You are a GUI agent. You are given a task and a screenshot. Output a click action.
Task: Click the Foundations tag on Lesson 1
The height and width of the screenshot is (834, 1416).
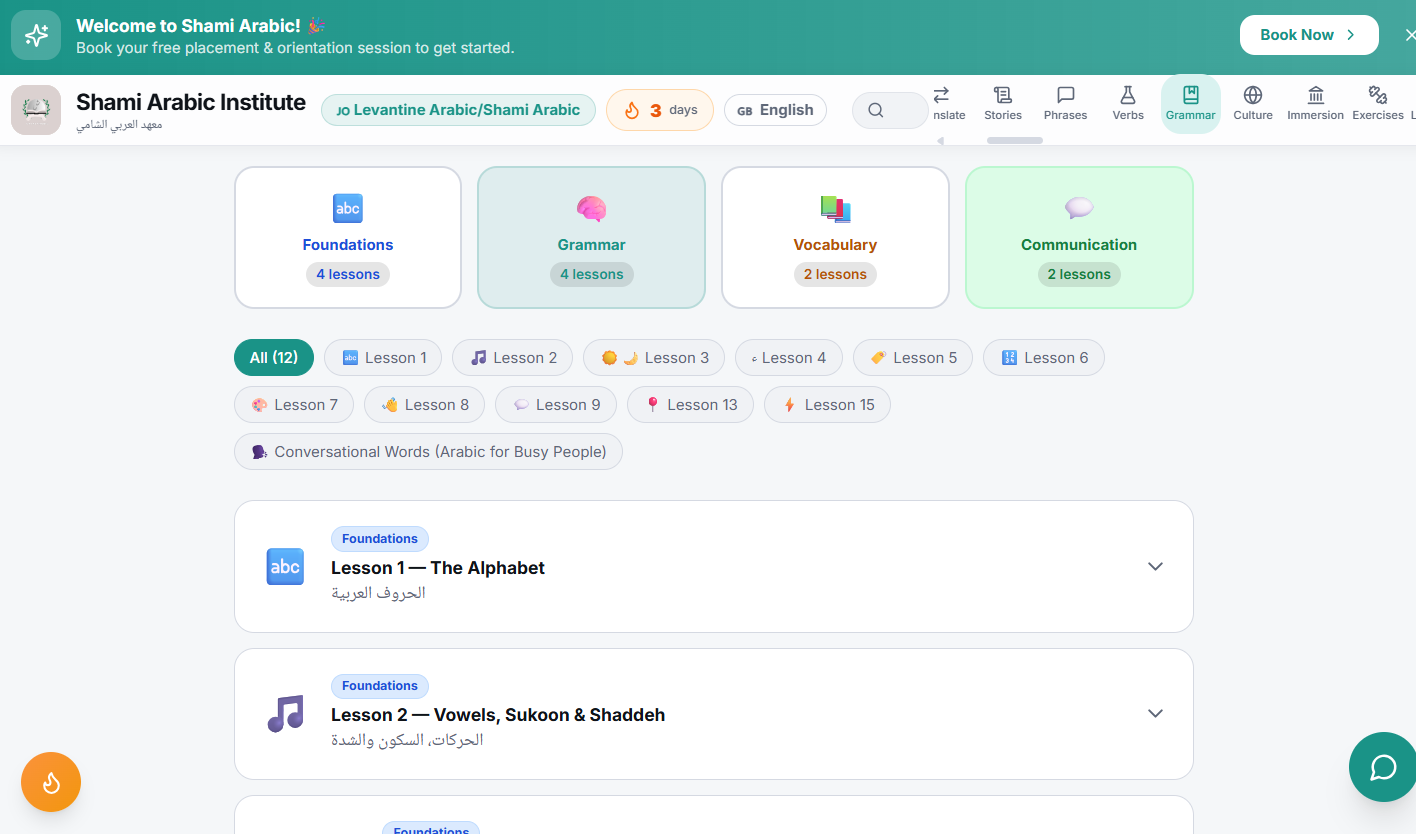point(380,539)
